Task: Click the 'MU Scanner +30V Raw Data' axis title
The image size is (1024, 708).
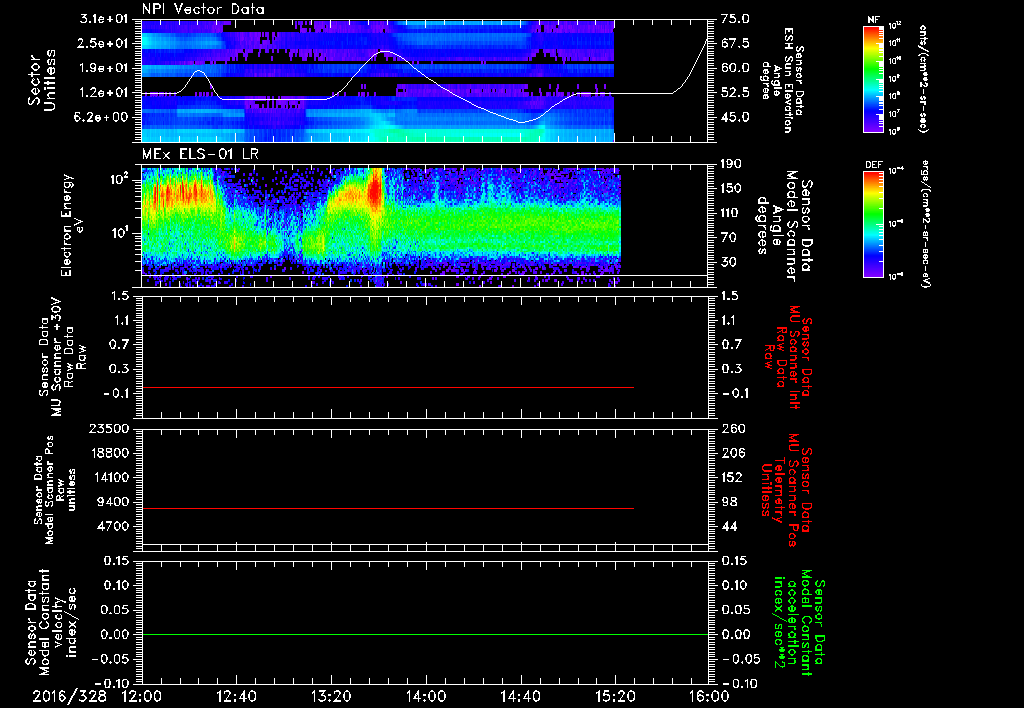Action: point(63,357)
